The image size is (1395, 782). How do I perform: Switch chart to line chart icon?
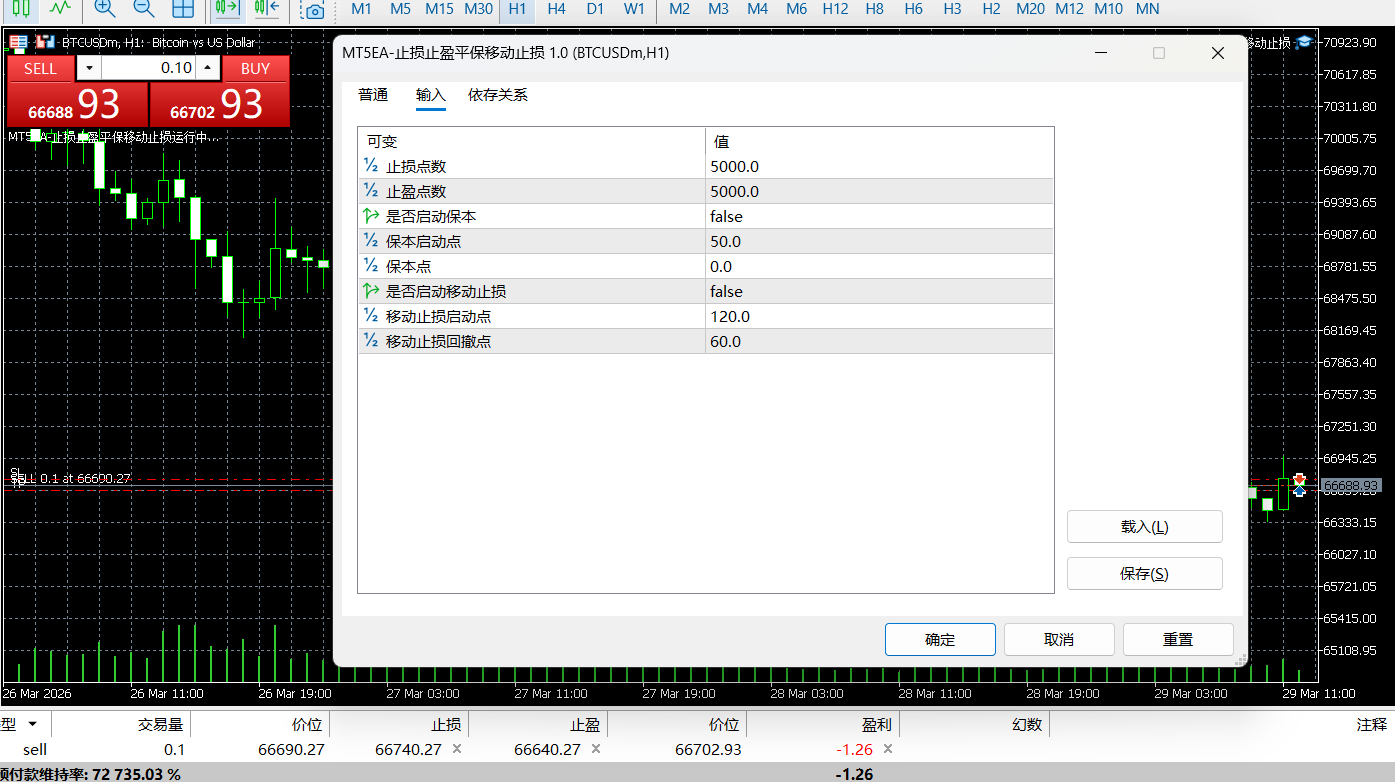pos(61,8)
